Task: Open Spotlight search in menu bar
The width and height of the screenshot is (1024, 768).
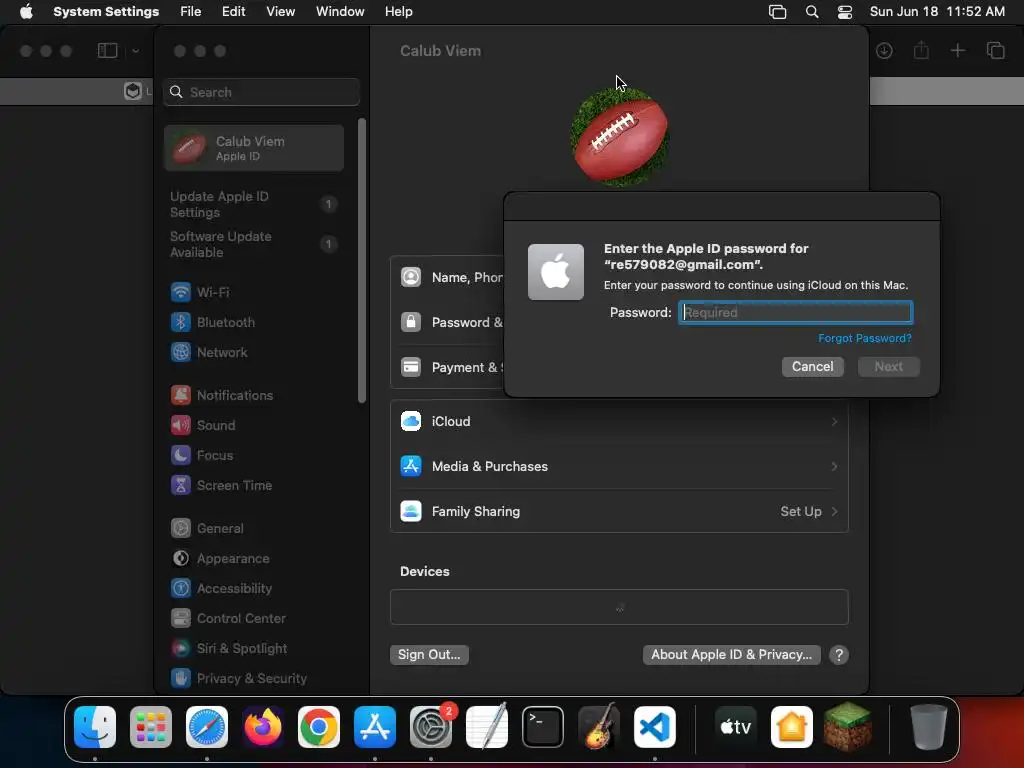Action: pyautogui.click(x=812, y=12)
